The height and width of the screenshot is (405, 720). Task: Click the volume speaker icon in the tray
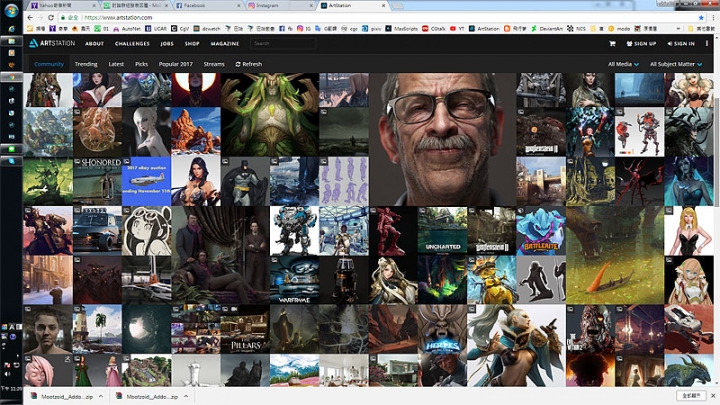coord(7,373)
